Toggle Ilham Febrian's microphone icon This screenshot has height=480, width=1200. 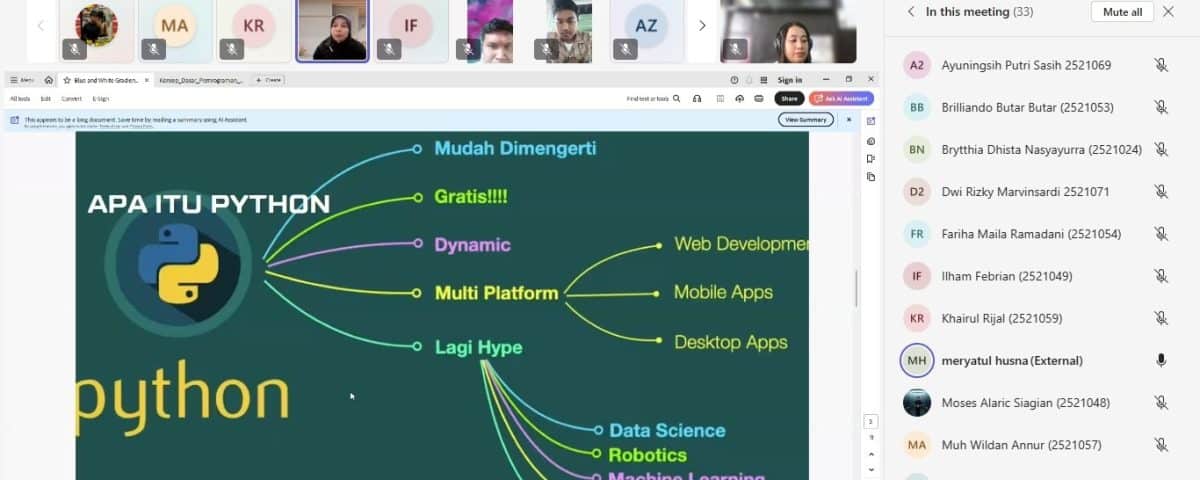(1161, 276)
